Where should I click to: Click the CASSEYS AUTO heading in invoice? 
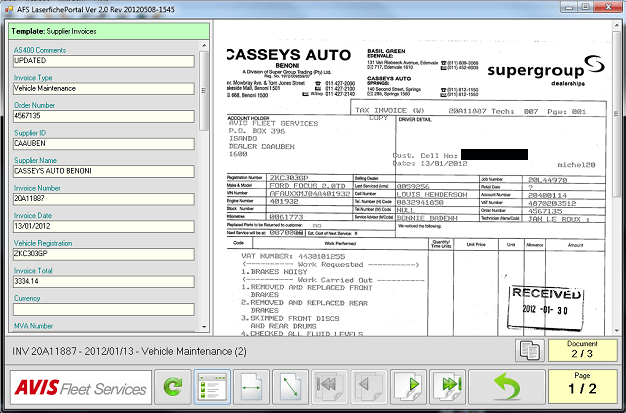tap(289, 55)
